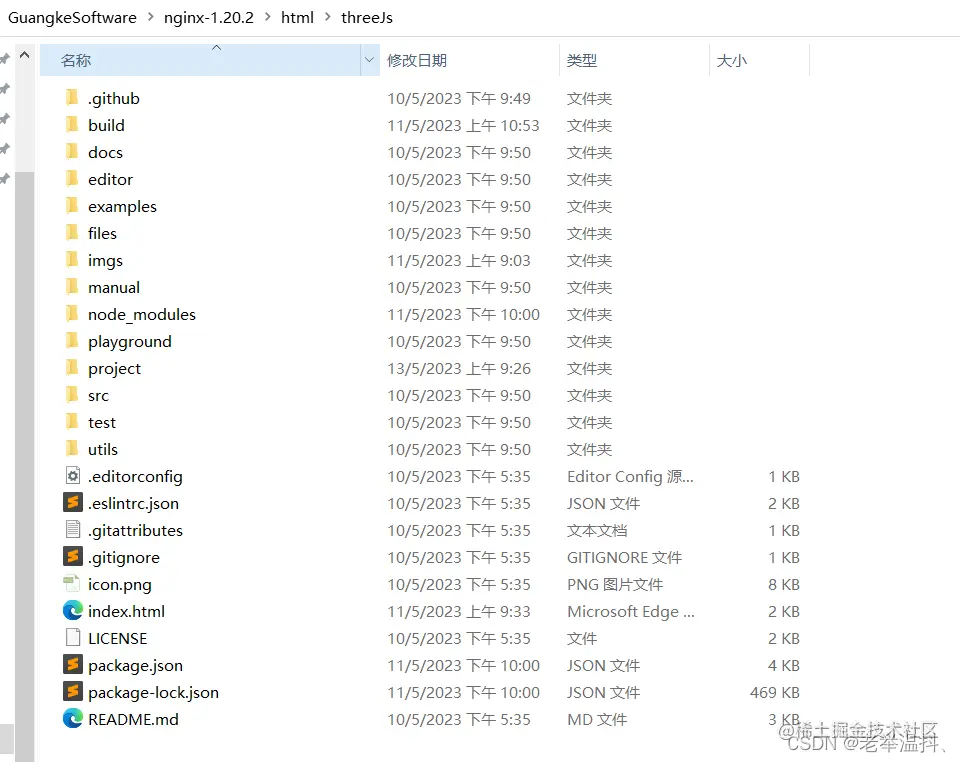Click the Edge icon of index.html
Screen dimensions: 960x762
[x=73, y=610]
